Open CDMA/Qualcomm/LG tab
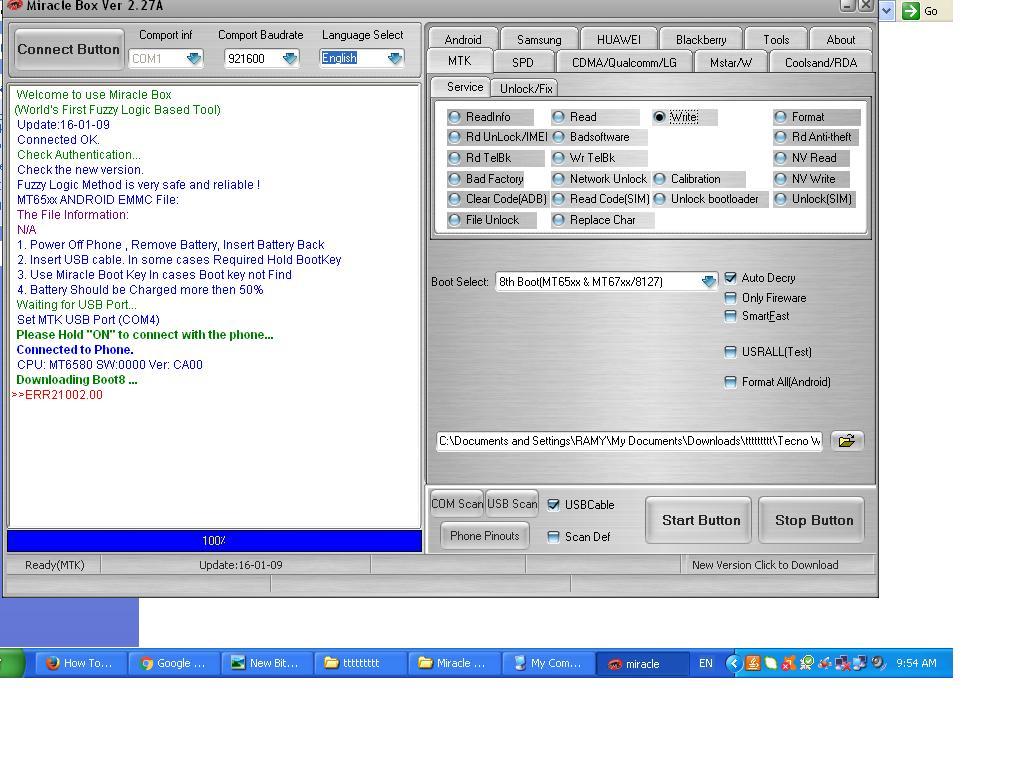The image size is (1024, 768). 624,63
